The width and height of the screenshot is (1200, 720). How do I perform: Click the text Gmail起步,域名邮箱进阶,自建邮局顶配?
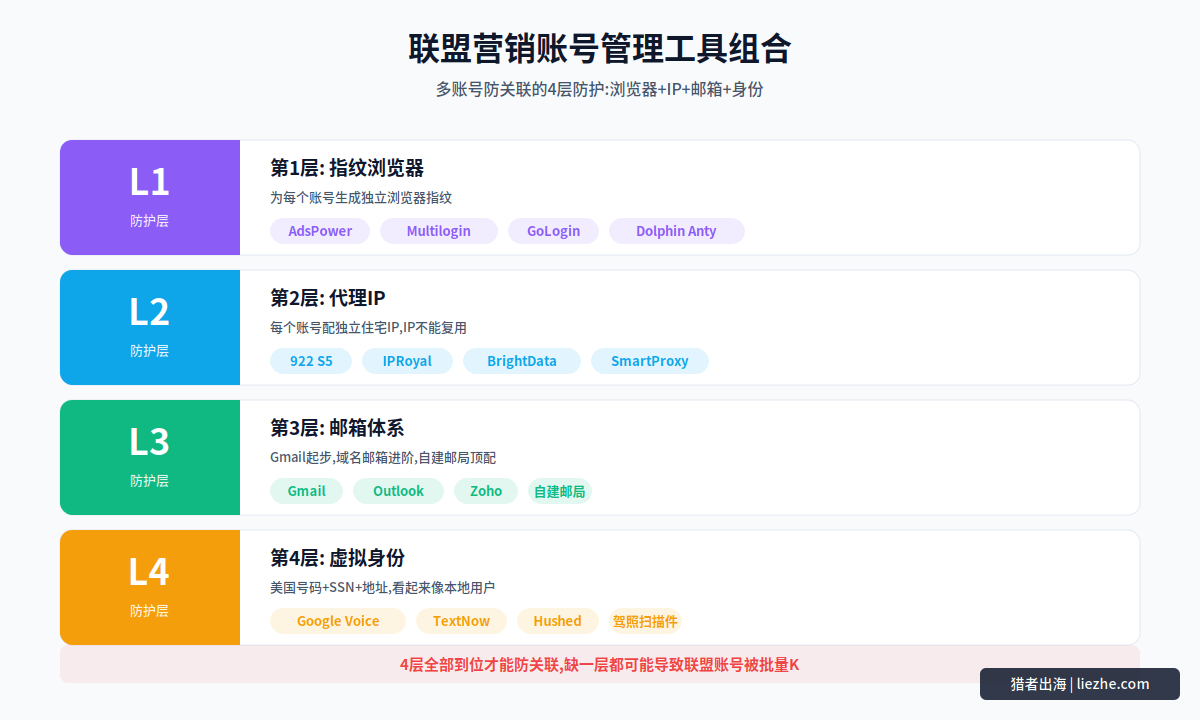[383, 458]
